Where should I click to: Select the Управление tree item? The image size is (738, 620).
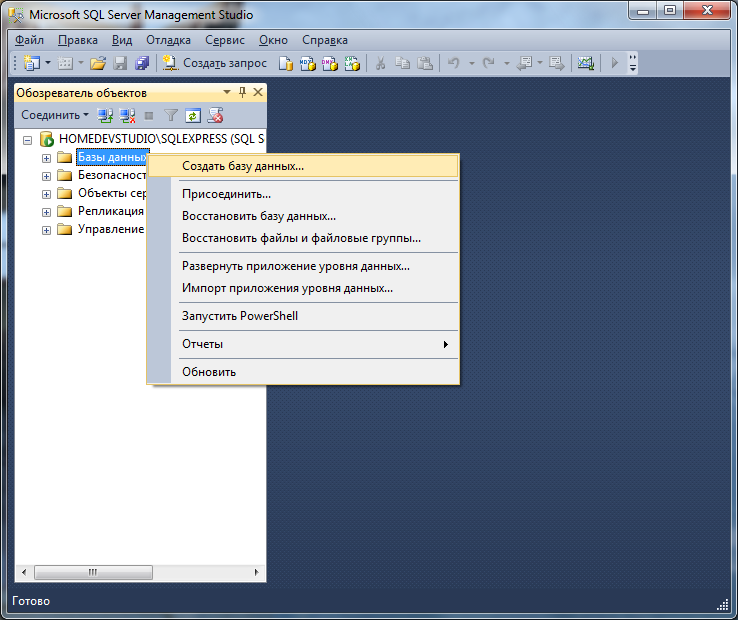tap(111, 229)
